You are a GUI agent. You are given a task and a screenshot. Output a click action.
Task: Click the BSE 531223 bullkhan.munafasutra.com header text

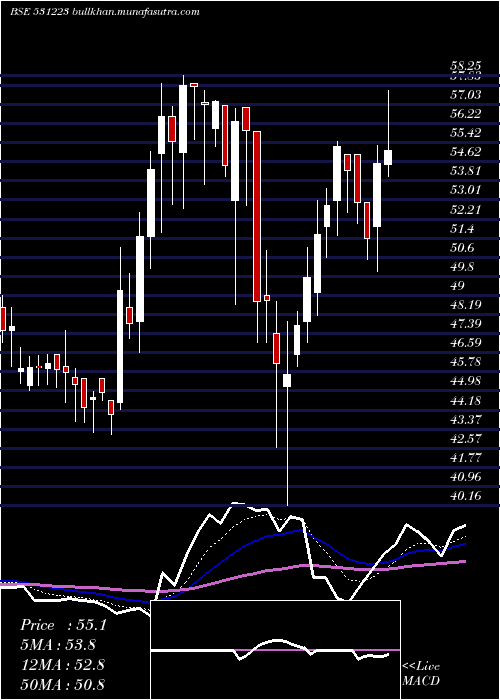coord(105,12)
